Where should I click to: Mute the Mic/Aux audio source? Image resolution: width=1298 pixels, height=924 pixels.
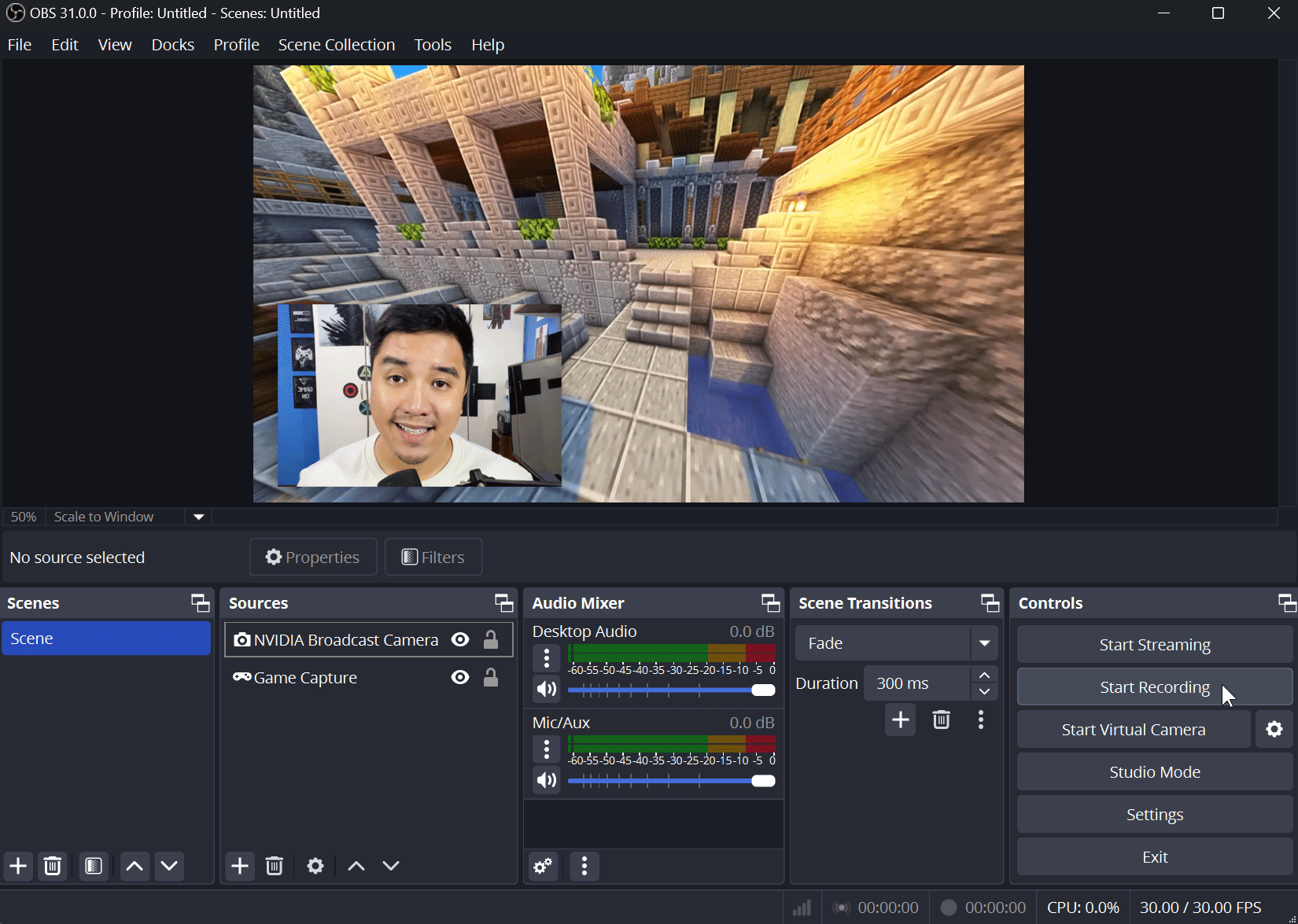tap(546, 780)
